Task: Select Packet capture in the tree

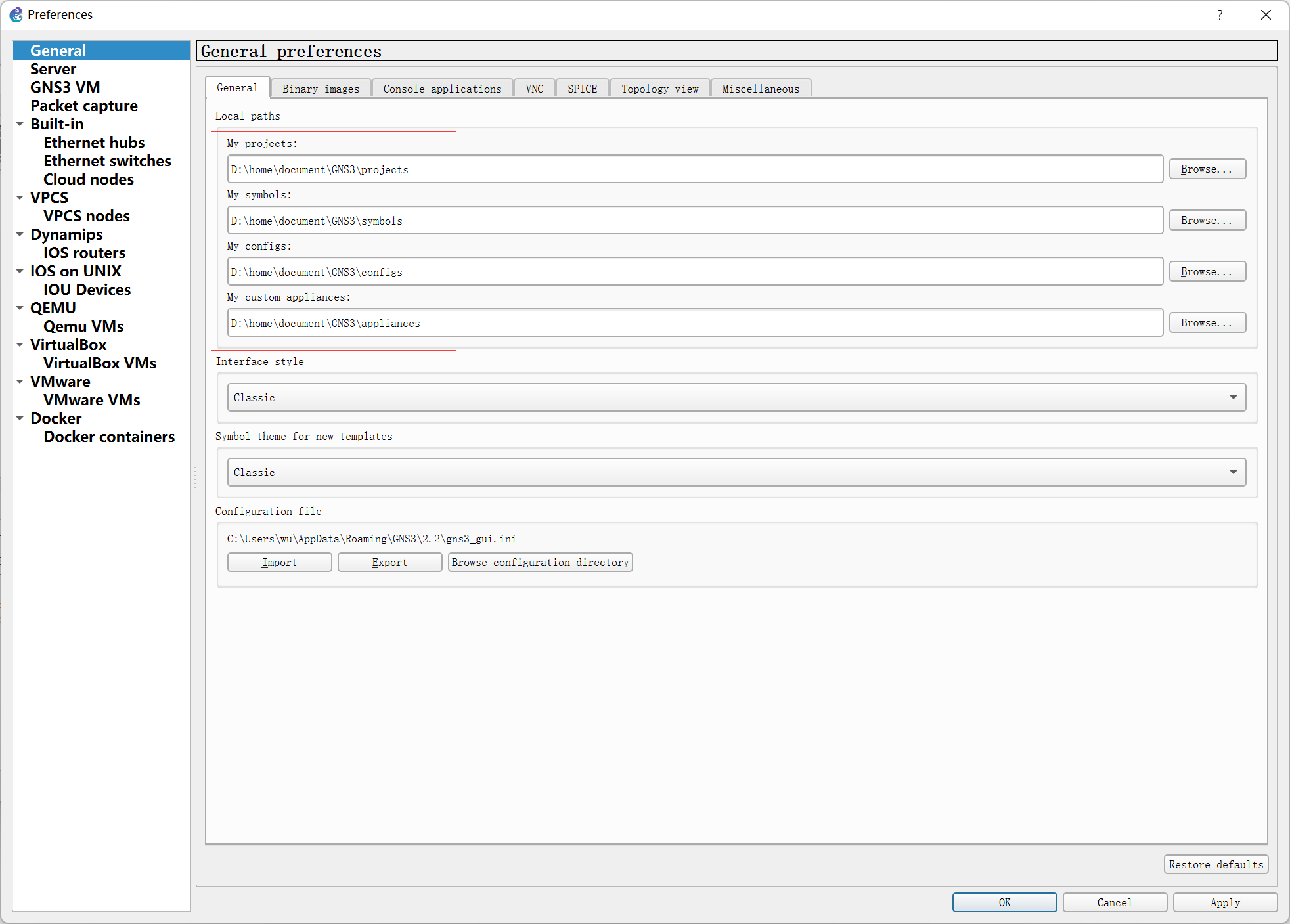Action: coord(84,106)
